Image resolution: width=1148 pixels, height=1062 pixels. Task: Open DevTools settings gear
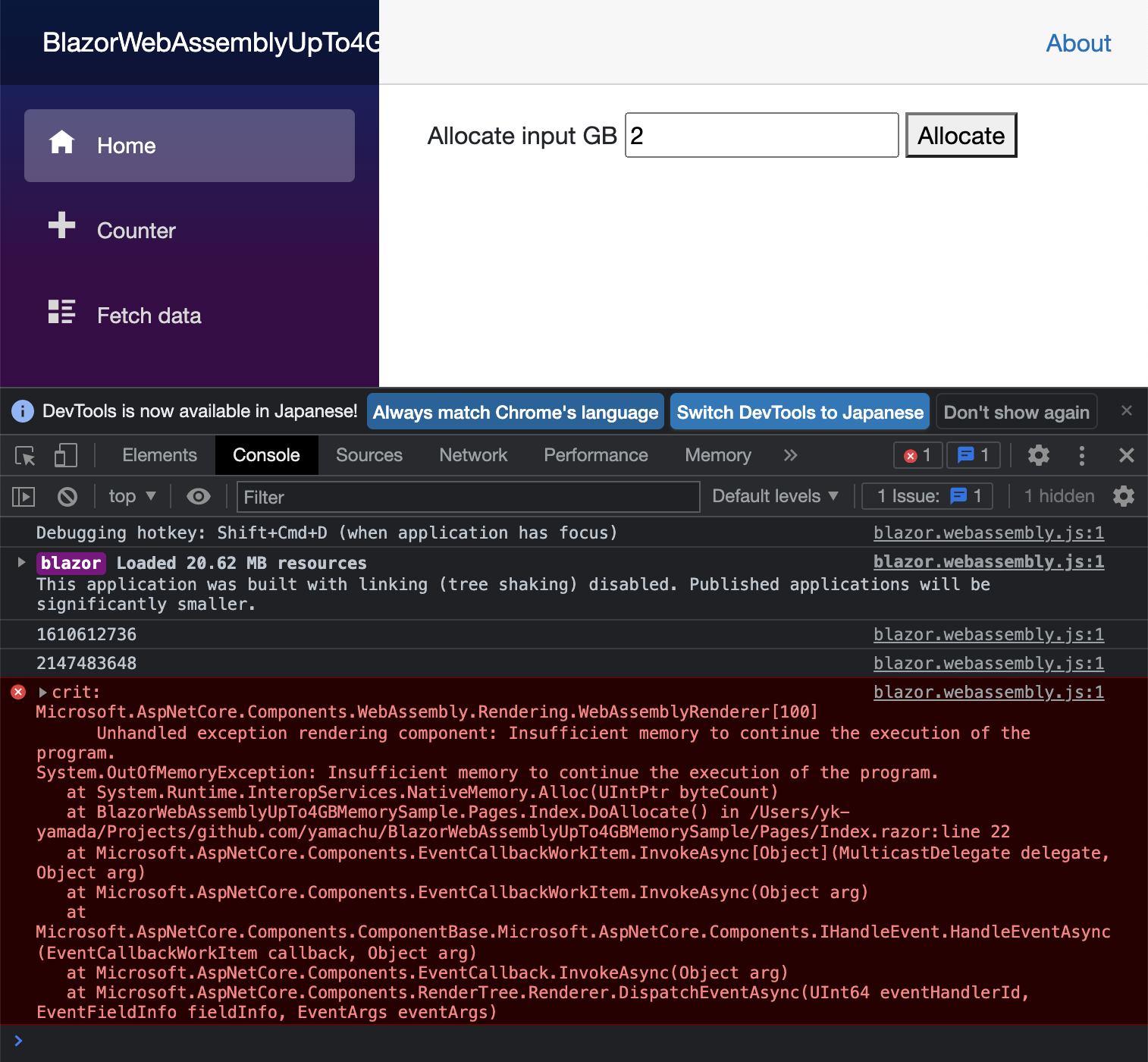1038,455
